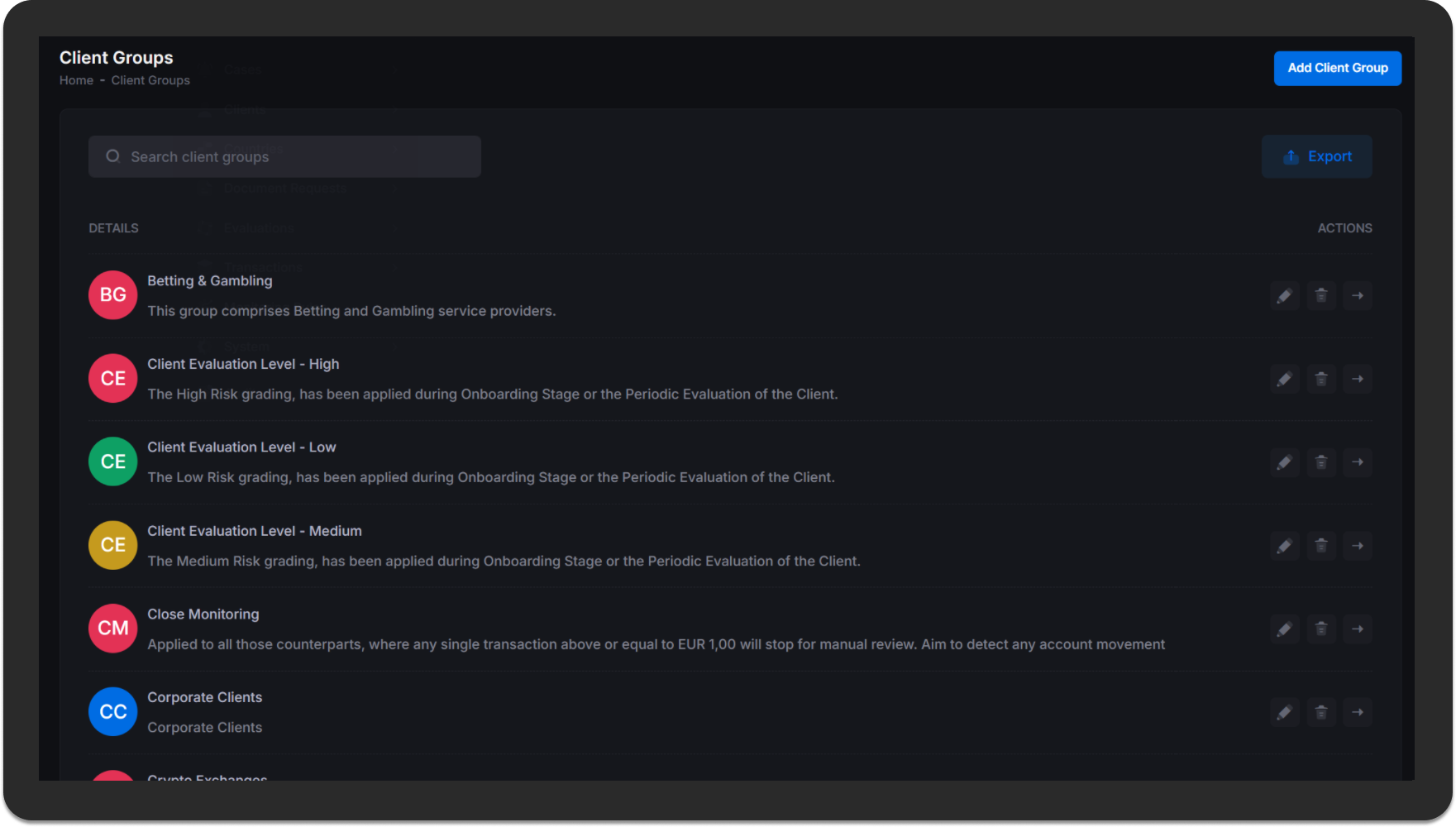Image resolution: width=1456 pixels, height=827 pixels.
Task: Edit the Client Evaluation Level - High group
Action: [x=1284, y=380]
